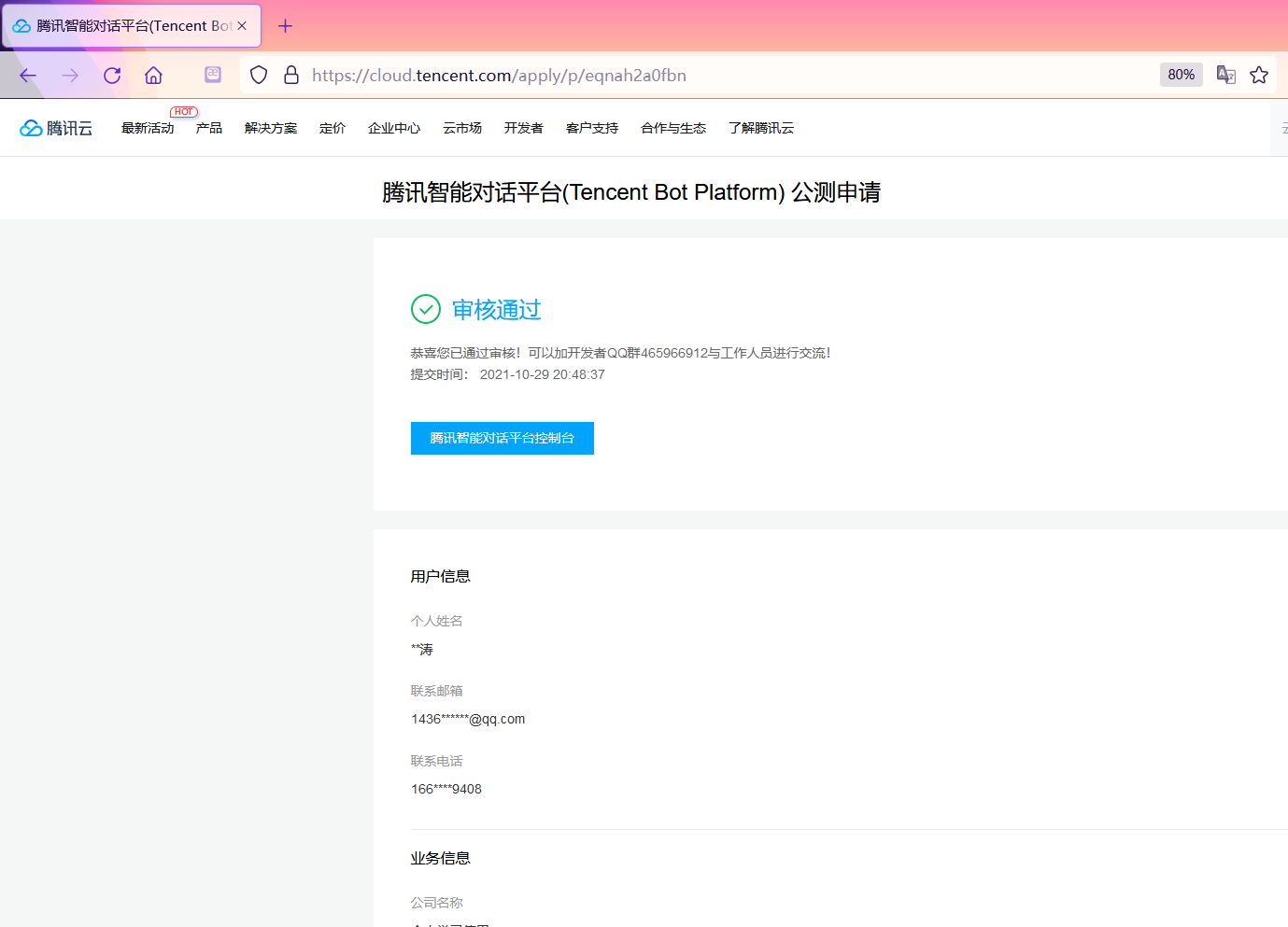View site security lock information

pos(291,75)
